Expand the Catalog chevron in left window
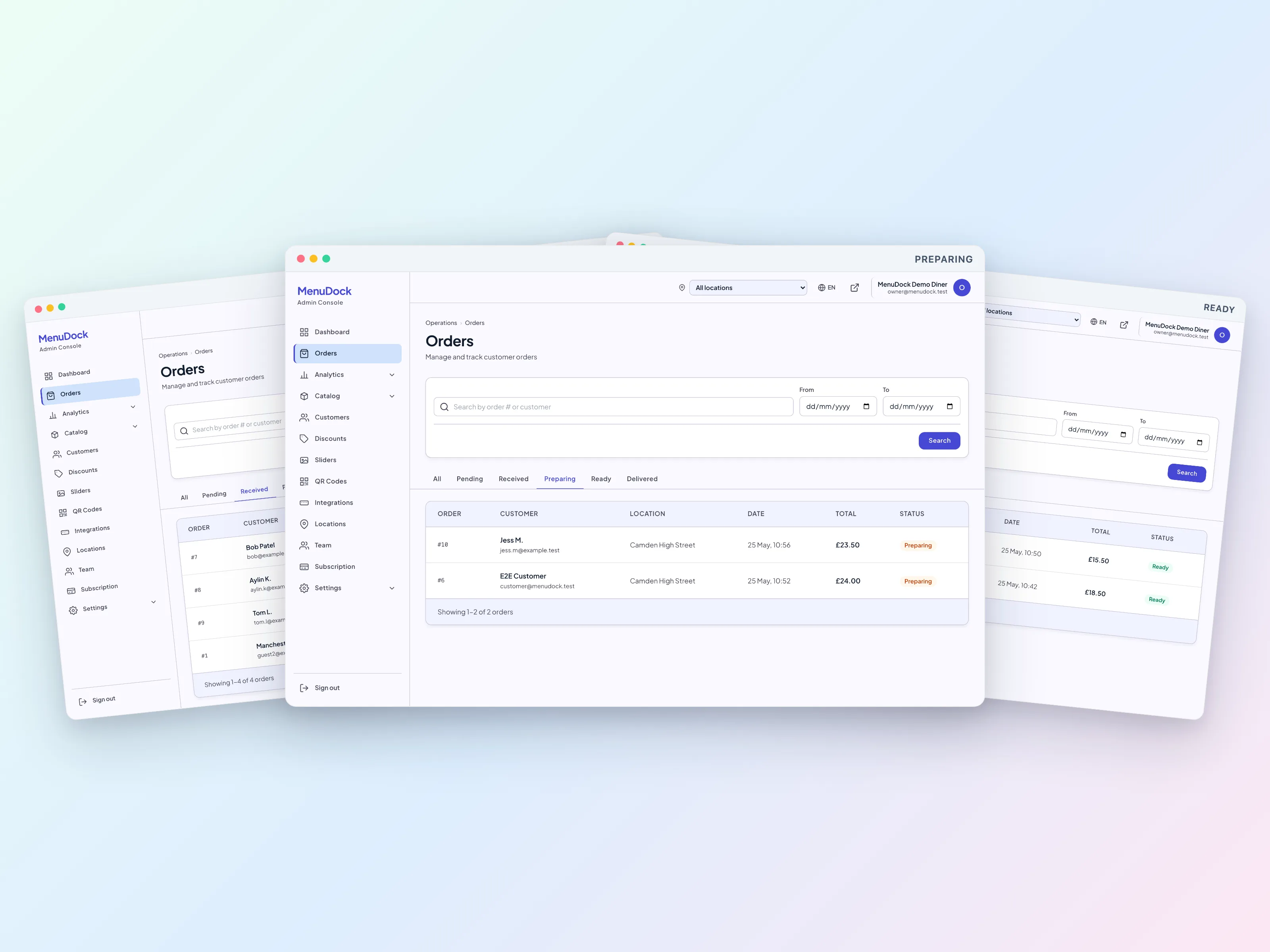 [x=135, y=426]
